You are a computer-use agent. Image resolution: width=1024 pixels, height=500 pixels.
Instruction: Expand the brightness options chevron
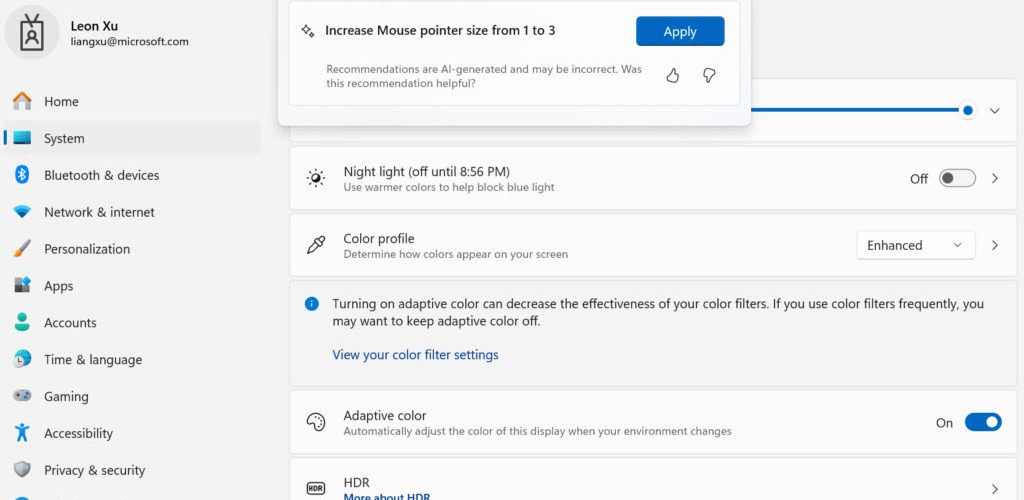click(994, 111)
